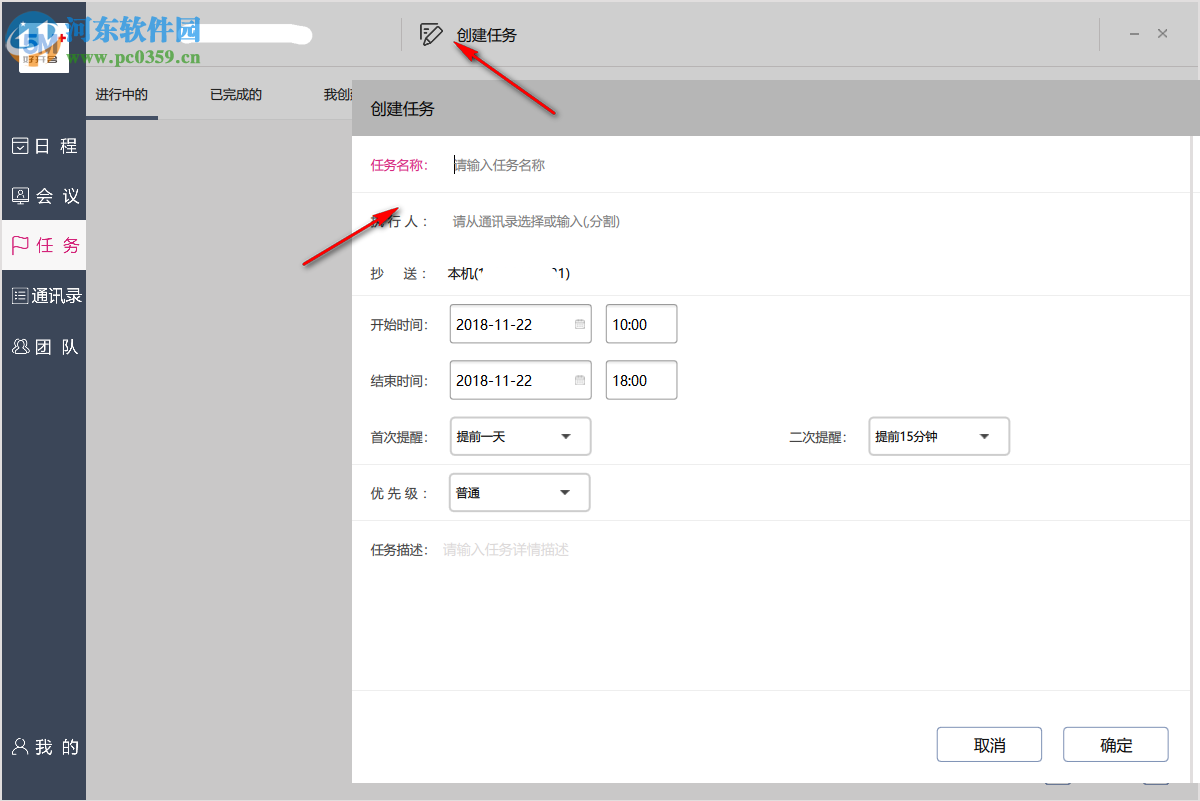The image size is (1200, 801).
Task: Click the app logo at top left
Action: coord(44,47)
